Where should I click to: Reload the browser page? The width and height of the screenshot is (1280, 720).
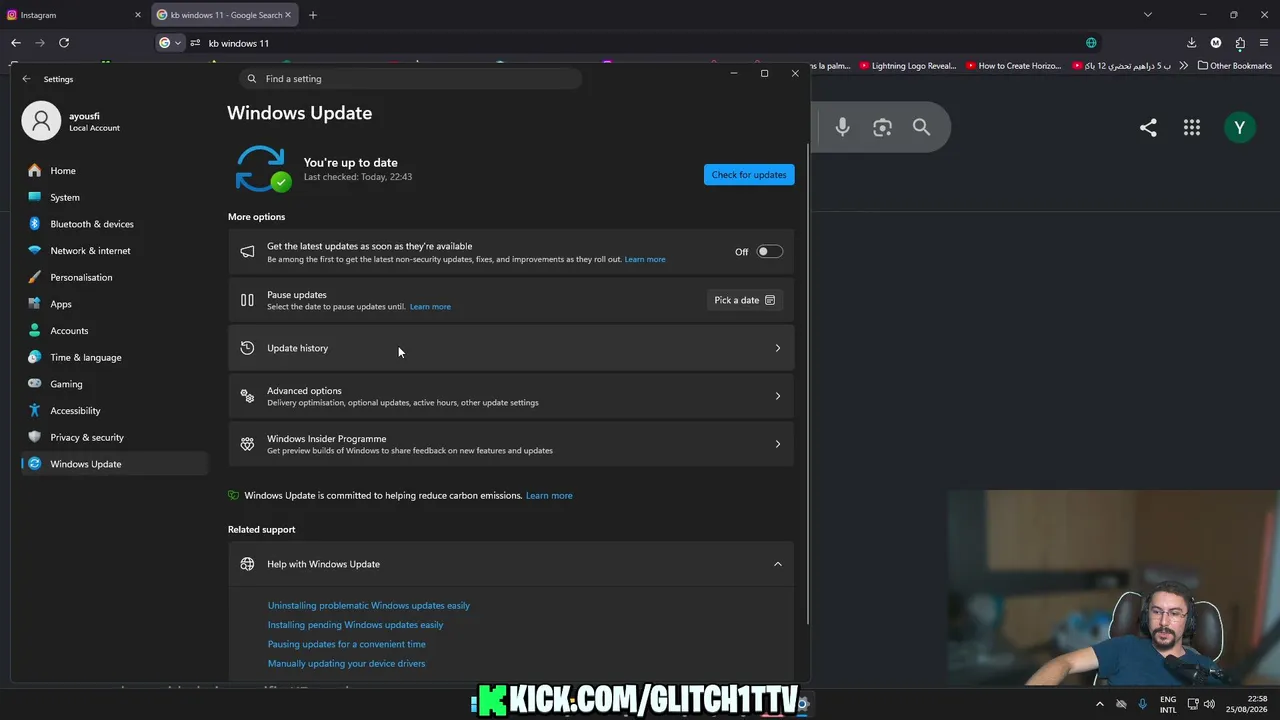pos(64,43)
